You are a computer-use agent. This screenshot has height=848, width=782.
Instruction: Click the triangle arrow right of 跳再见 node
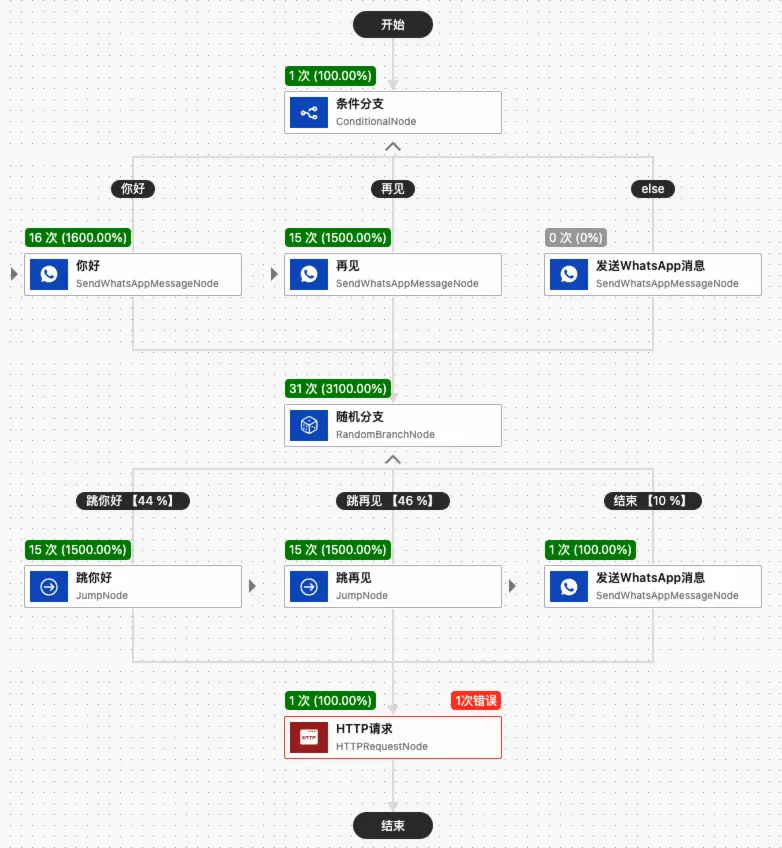[x=513, y=586]
